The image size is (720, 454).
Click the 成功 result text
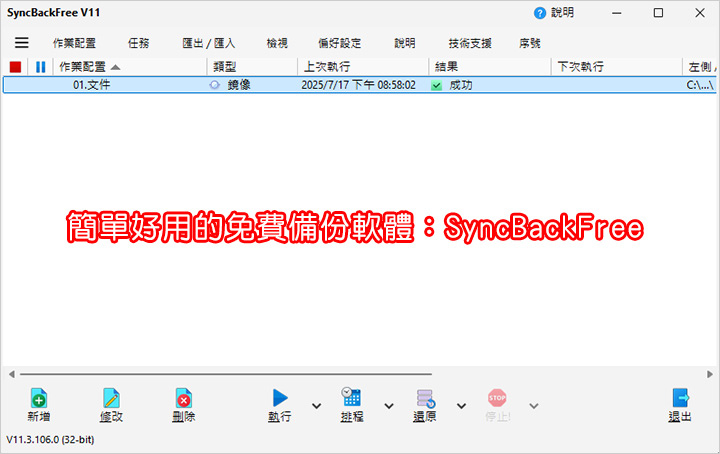(x=461, y=85)
